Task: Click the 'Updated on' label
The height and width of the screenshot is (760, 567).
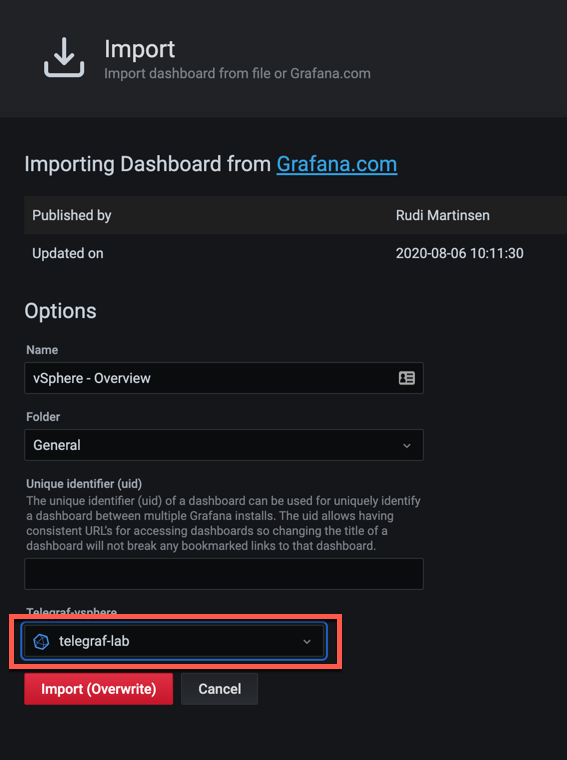Action: (x=68, y=253)
